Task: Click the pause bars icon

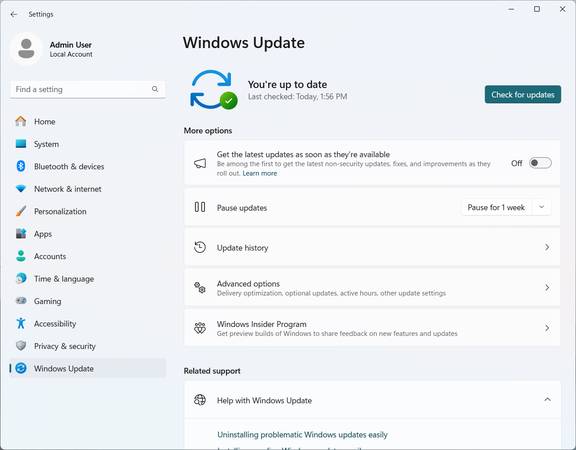Action: [x=200, y=207]
